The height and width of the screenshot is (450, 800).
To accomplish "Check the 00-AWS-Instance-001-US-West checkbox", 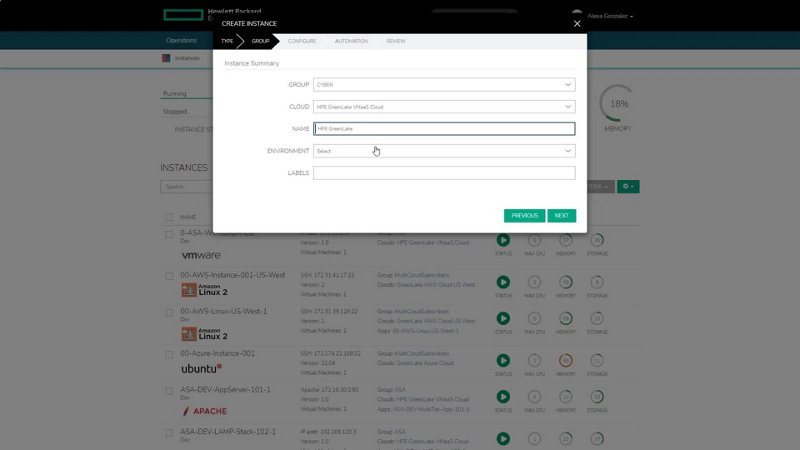I will (x=169, y=277).
